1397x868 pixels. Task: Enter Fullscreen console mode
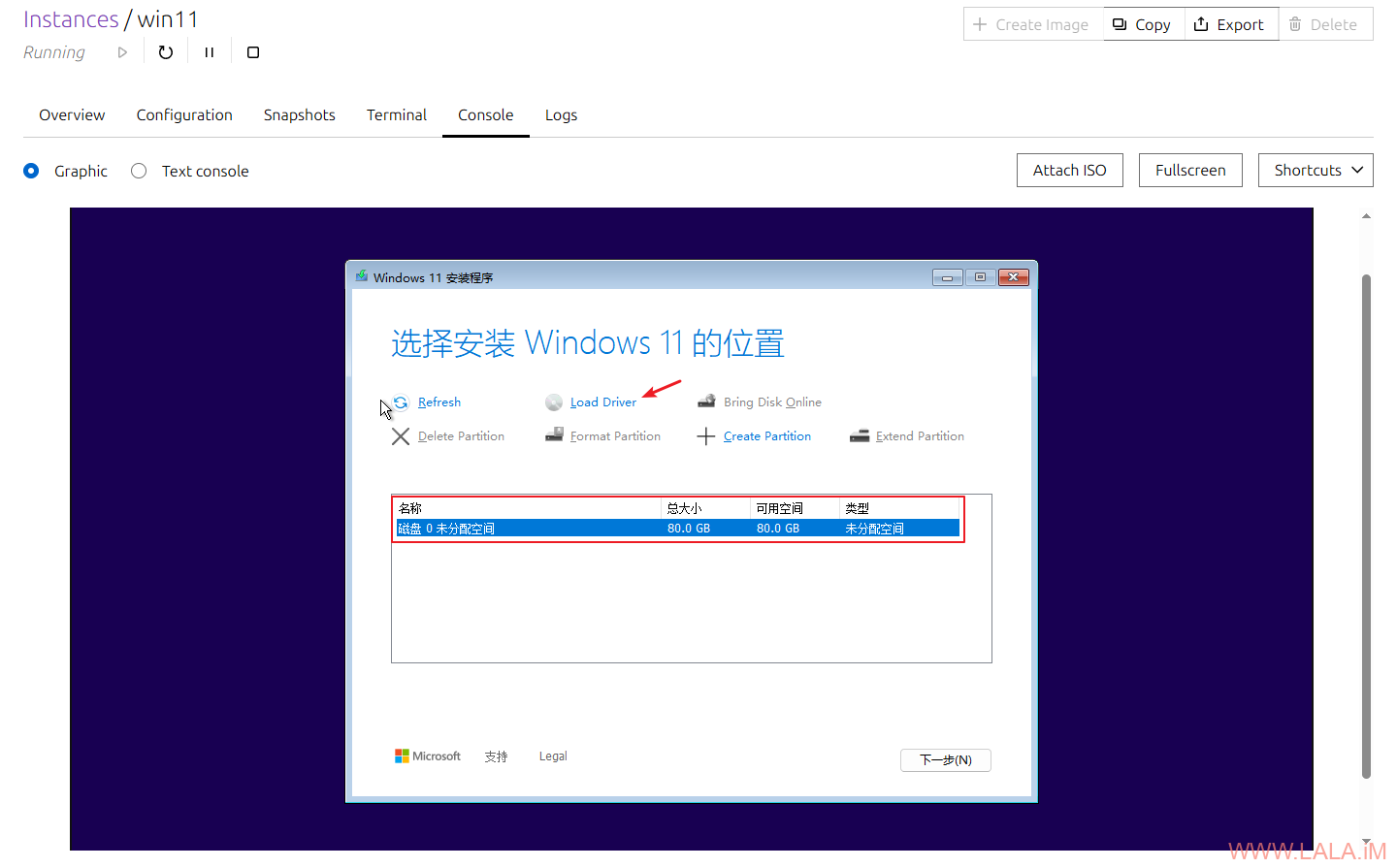coord(1189,170)
